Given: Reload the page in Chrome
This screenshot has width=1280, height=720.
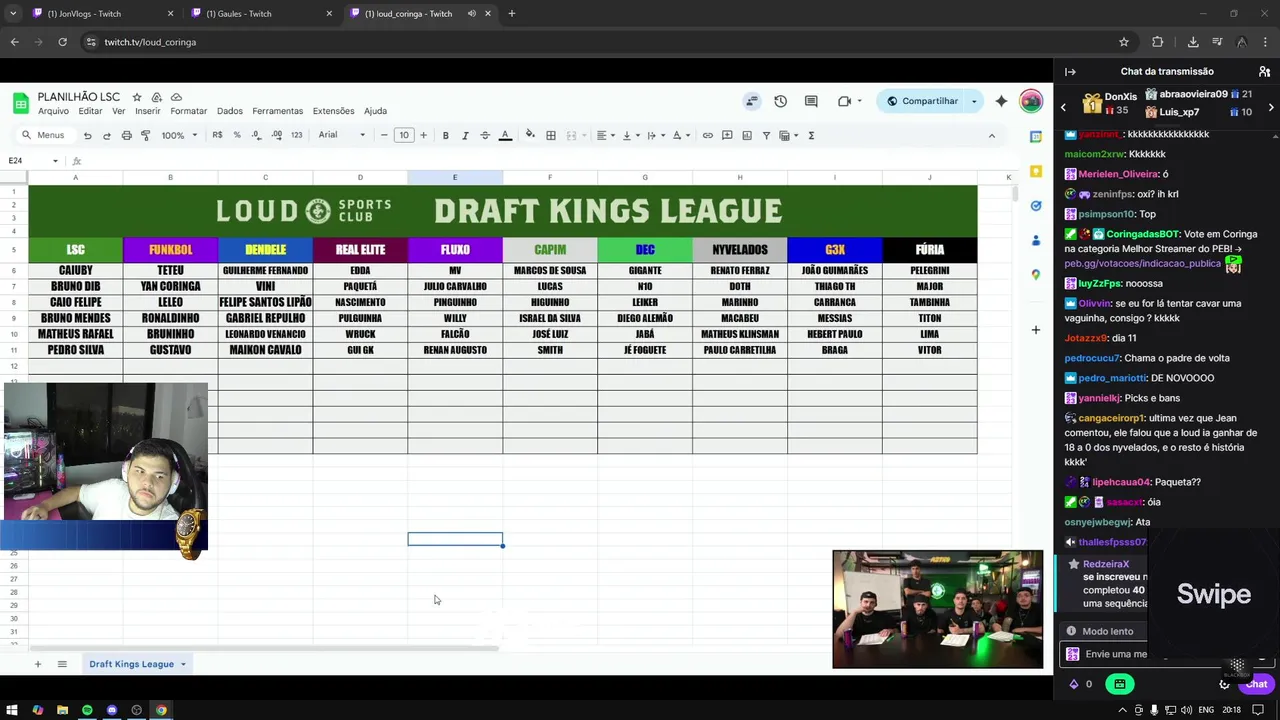Looking at the screenshot, I should (x=62, y=42).
